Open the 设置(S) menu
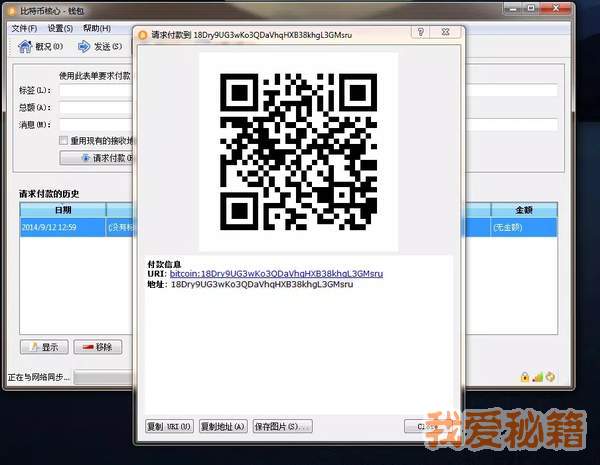600x465 pixels. tap(60, 28)
